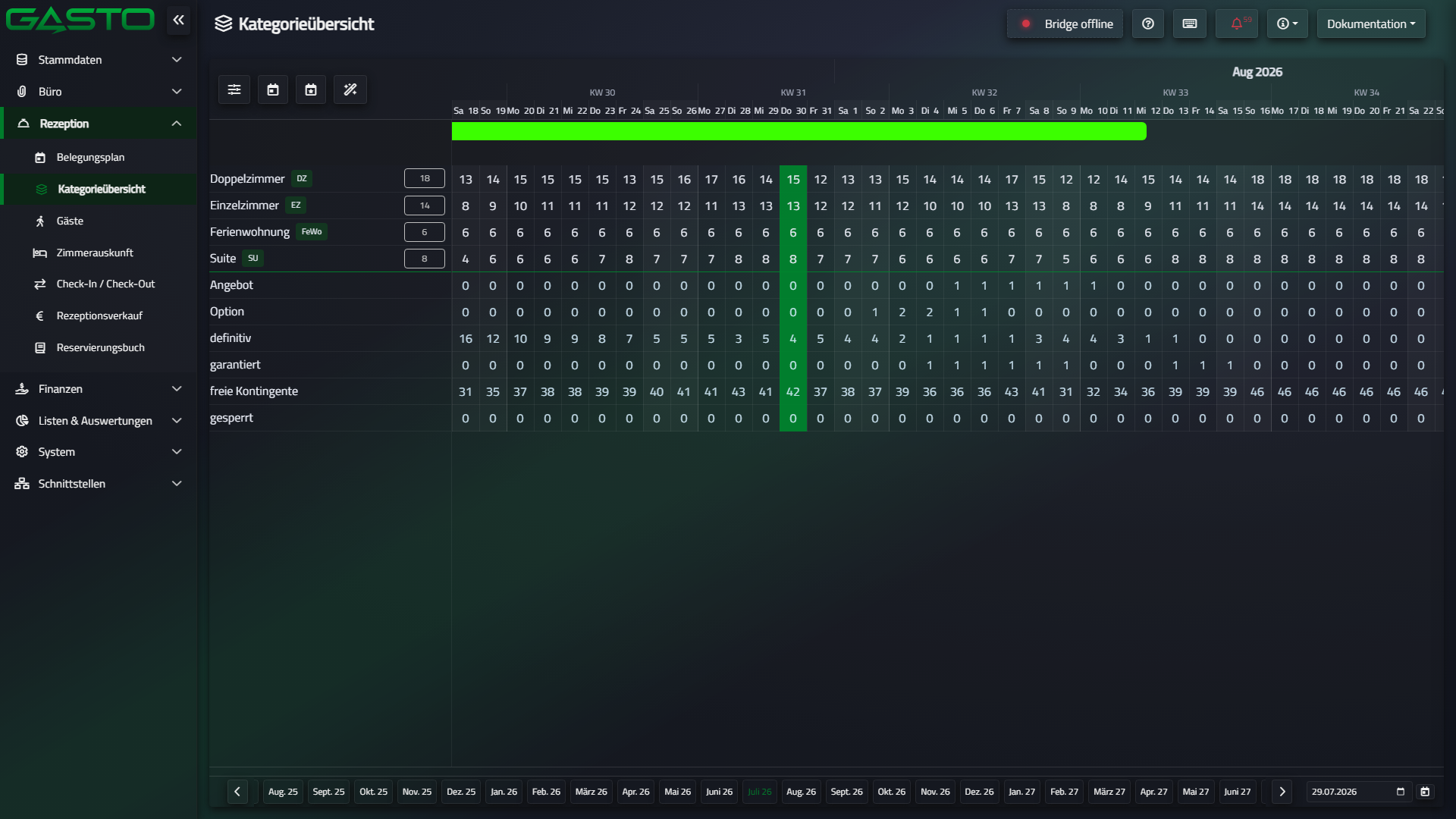1456x819 pixels.
Task: Open Reservierungsbuch in the sidebar
Action: (99, 348)
